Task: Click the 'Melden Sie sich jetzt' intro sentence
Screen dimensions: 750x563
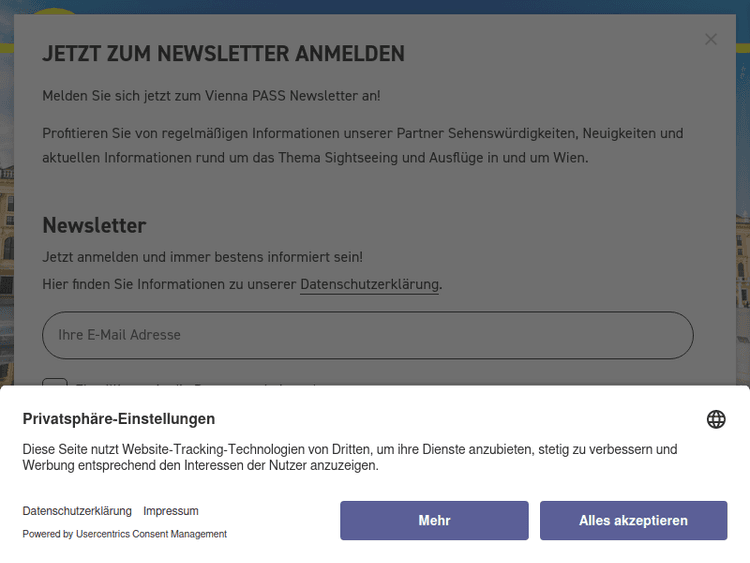Action: 211,96
